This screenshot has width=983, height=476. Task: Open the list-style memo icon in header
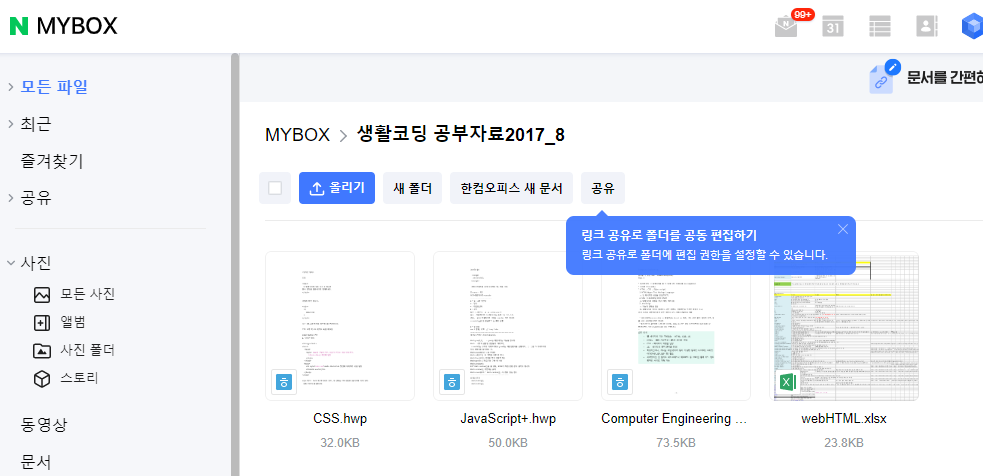click(880, 26)
